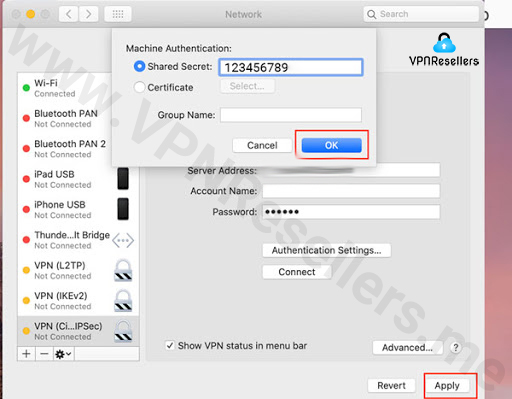Screen dimensions: 512x399
Task: Click the Search field in toolbar
Action: pos(421,14)
